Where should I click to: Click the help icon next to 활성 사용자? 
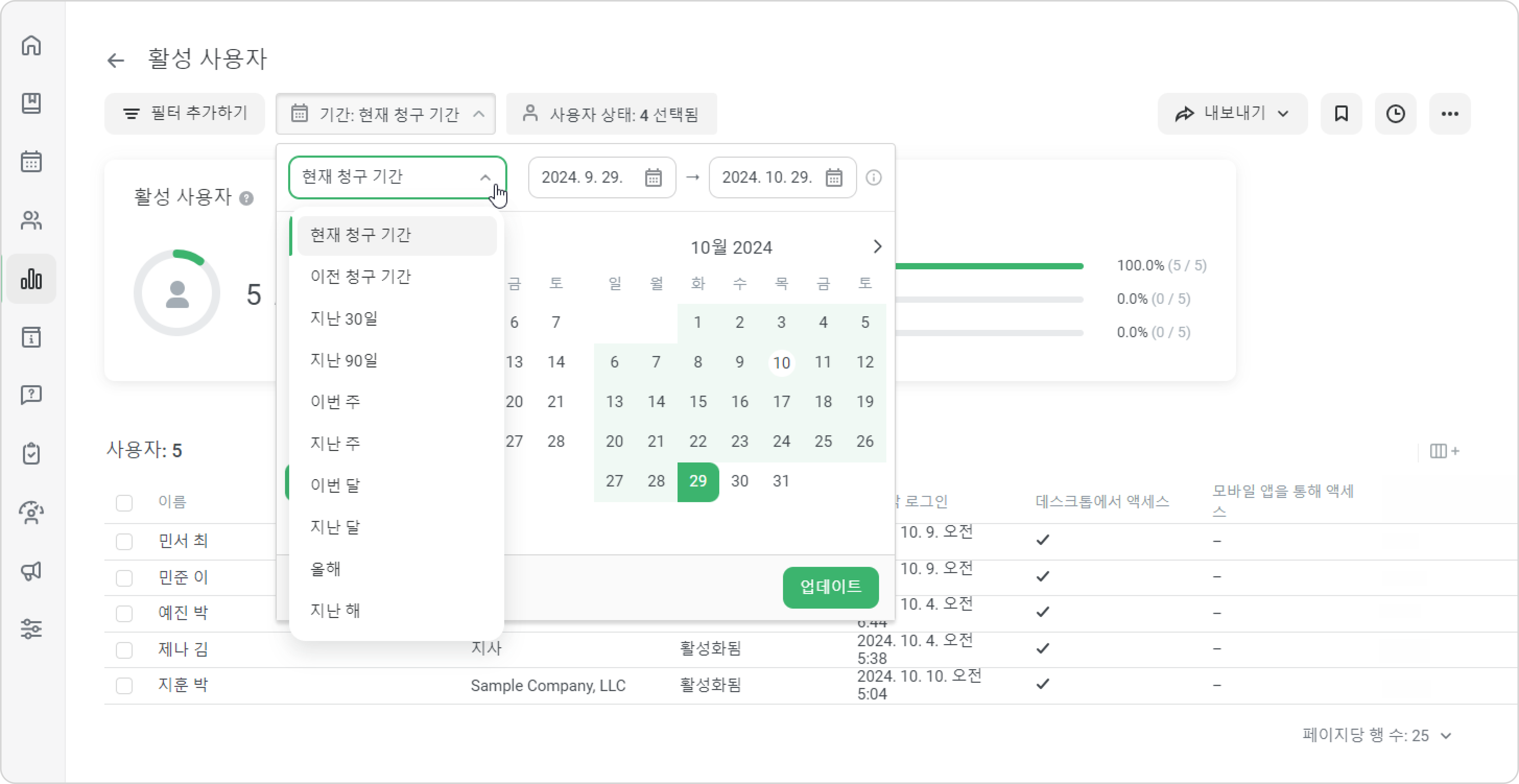pyautogui.click(x=246, y=198)
